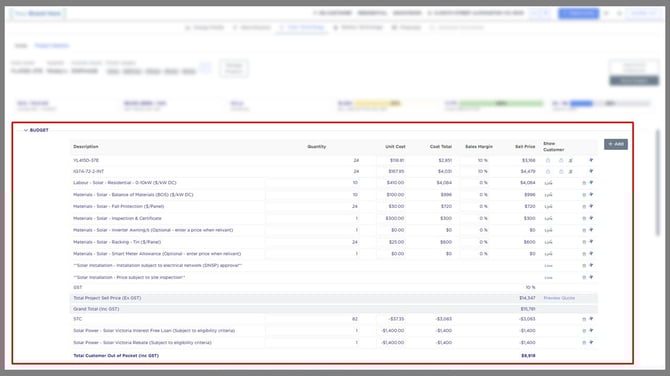Click the Your Brand Here logo
This screenshot has height=376, width=670.
click(x=38, y=14)
